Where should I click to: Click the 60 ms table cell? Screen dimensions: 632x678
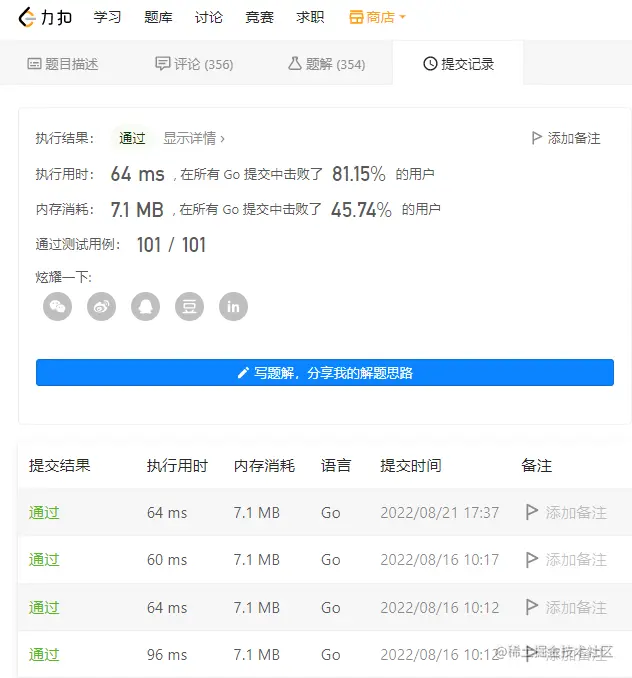(167, 560)
